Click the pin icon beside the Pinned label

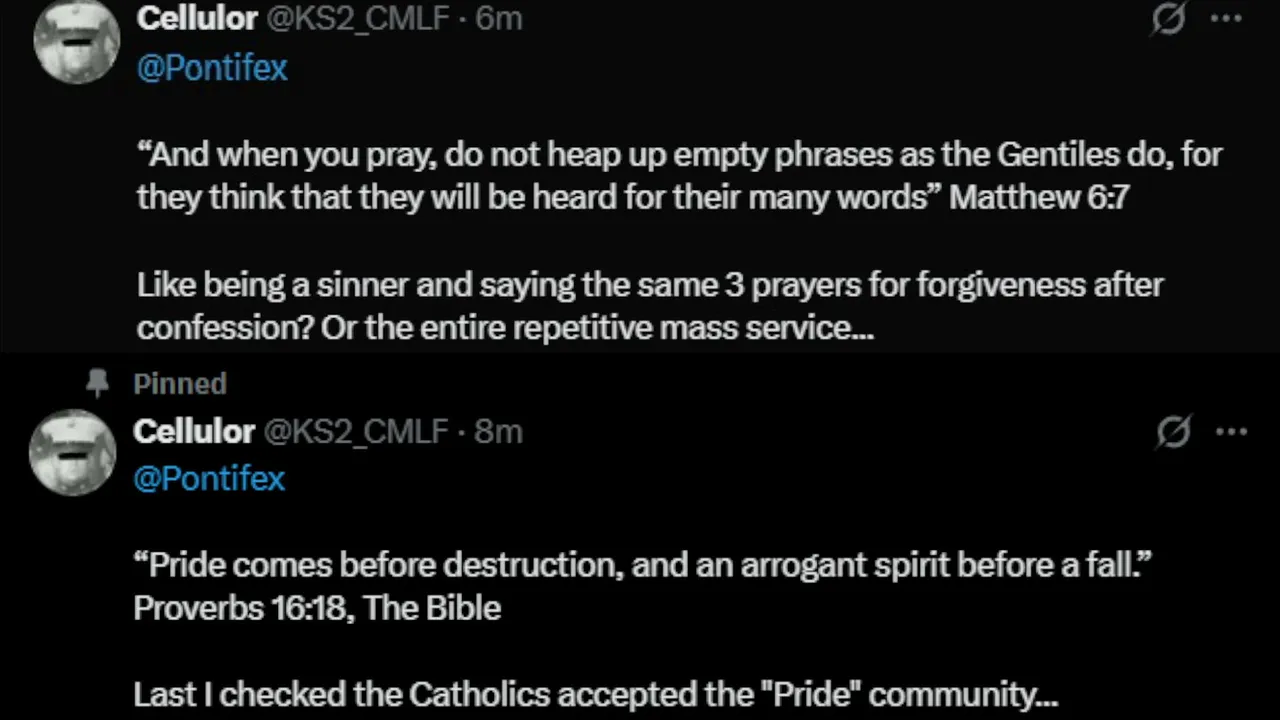pyautogui.click(x=97, y=383)
